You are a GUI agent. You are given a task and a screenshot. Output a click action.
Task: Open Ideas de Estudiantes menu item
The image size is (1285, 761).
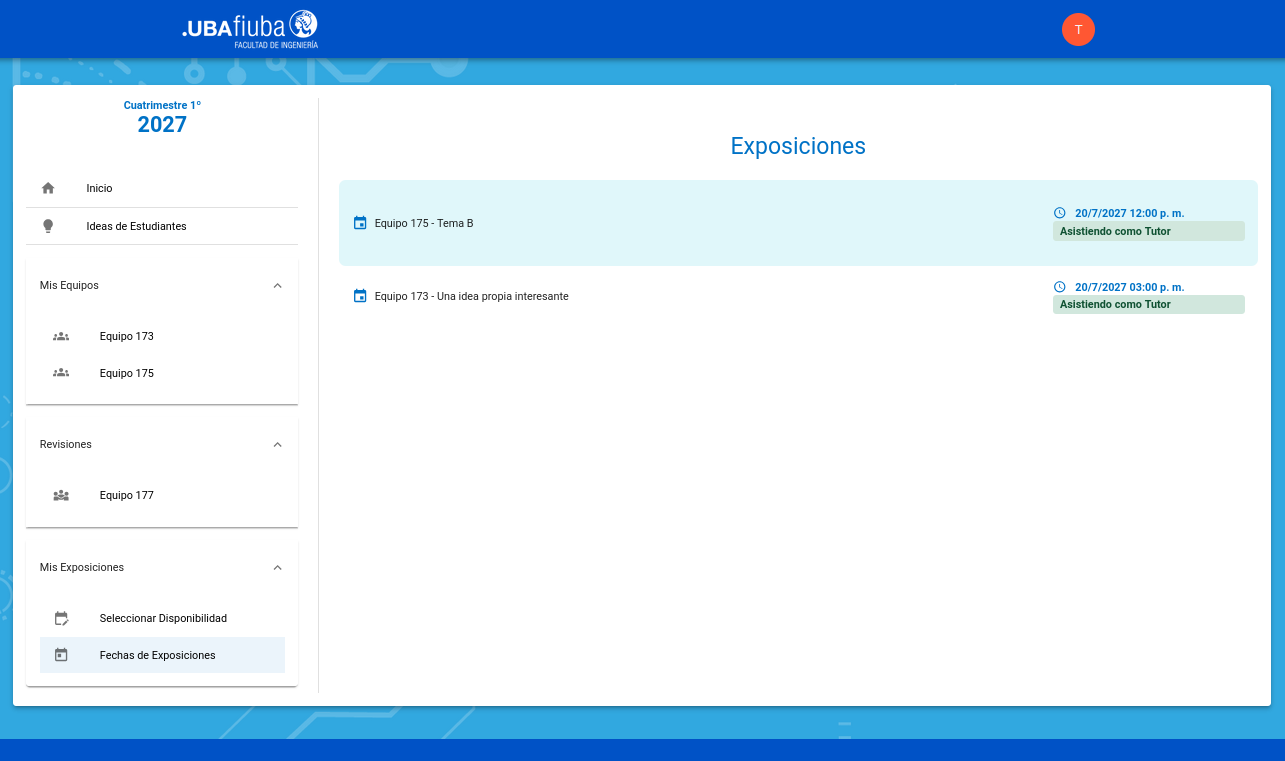(x=136, y=226)
